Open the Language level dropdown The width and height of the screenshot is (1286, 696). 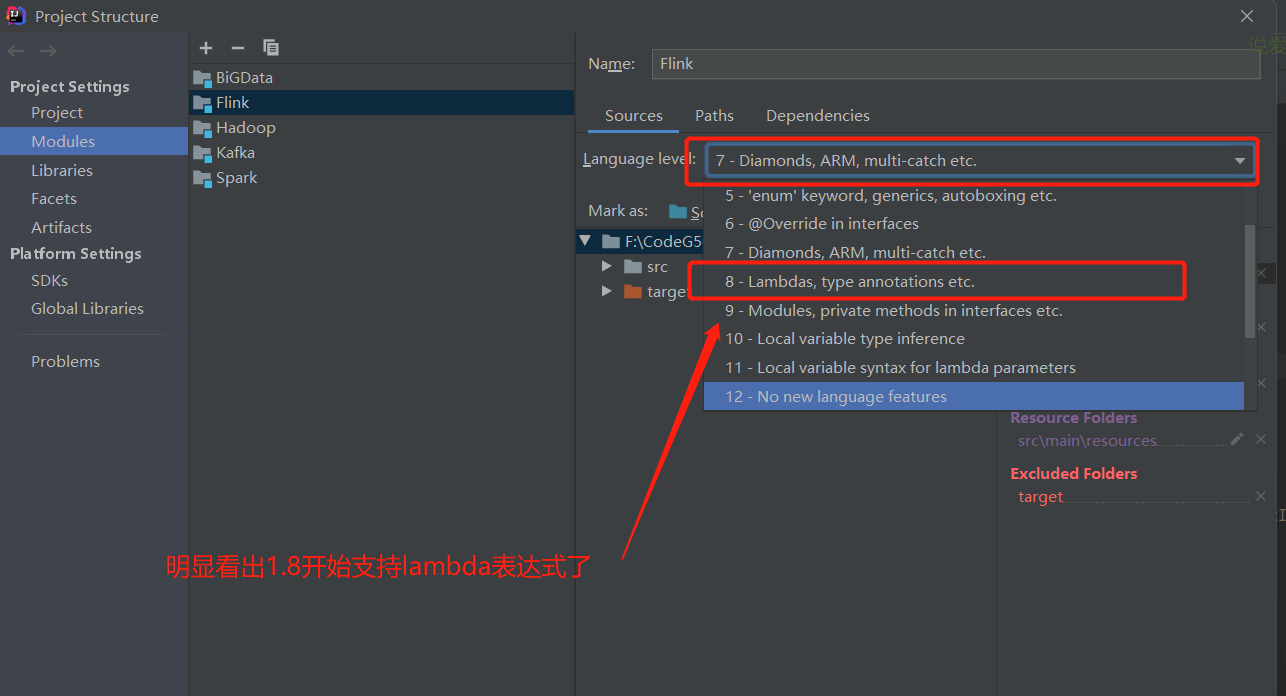pyautogui.click(x=1238, y=160)
